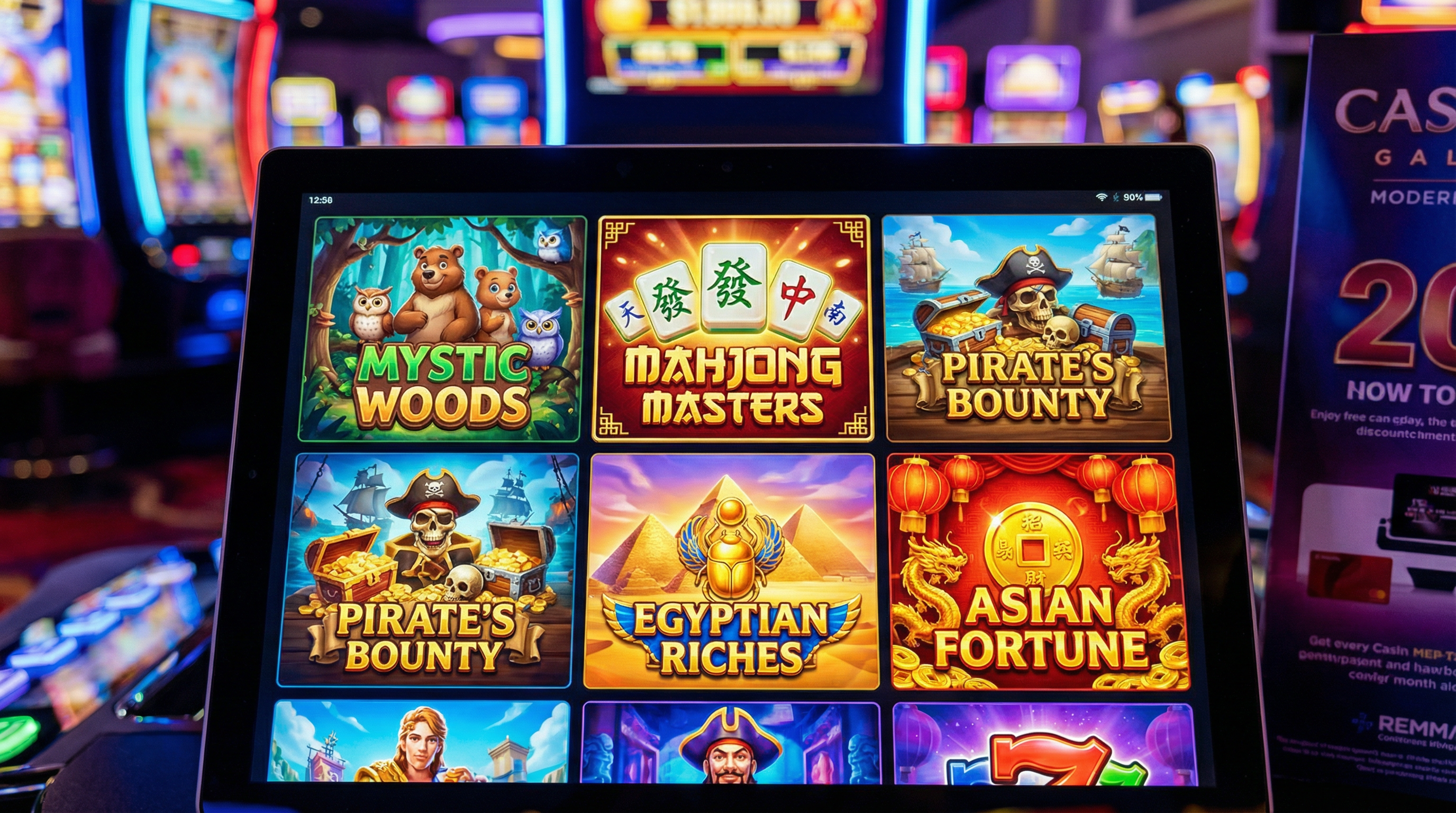Open the game tile with the red 7
This screenshot has height=813, width=1456.
pyautogui.click(x=1044, y=744)
